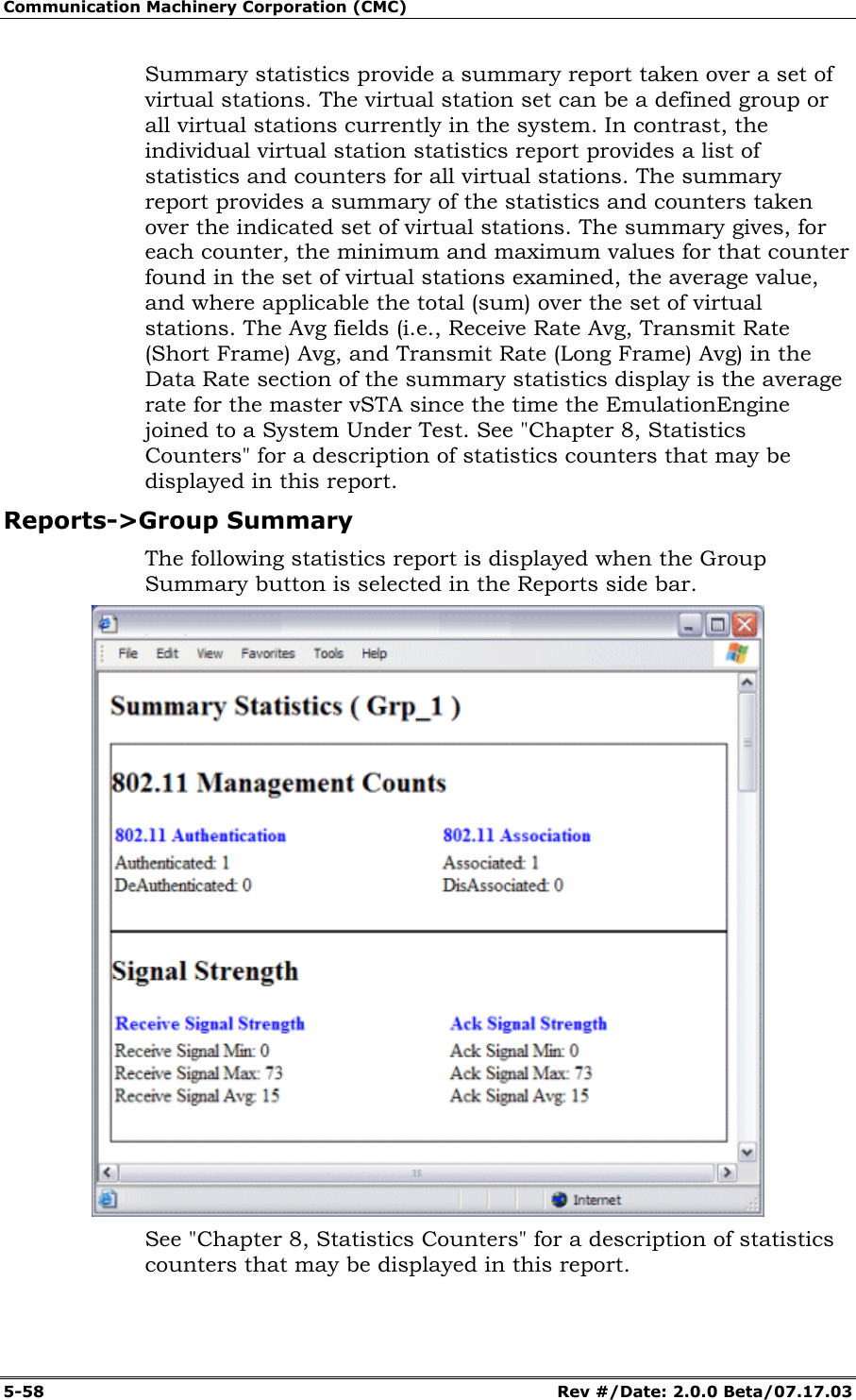Screen dimensions: 856x1400
Task: Open the File menu
Action: pos(128,653)
